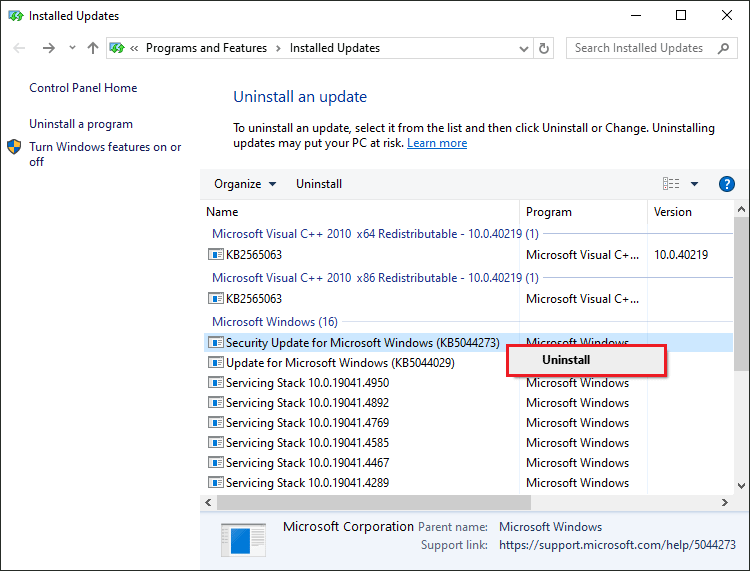
Task: Open help with the question mark icon
Action: [x=727, y=184]
